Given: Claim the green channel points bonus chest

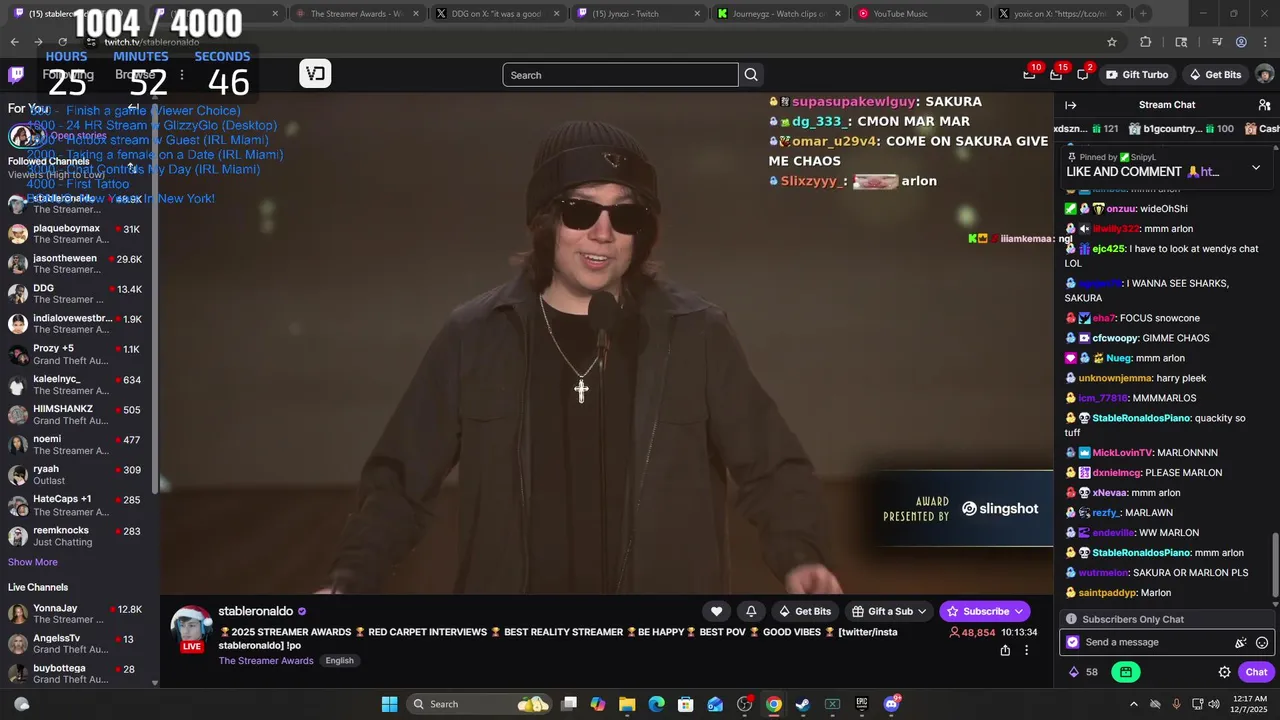Looking at the screenshot, I should 1126,672.
